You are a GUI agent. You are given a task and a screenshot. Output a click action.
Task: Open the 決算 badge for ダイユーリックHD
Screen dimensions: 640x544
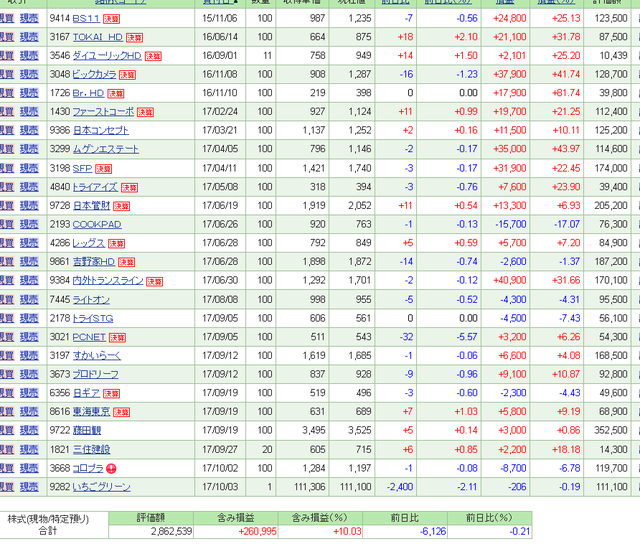[x=153, y=56]
